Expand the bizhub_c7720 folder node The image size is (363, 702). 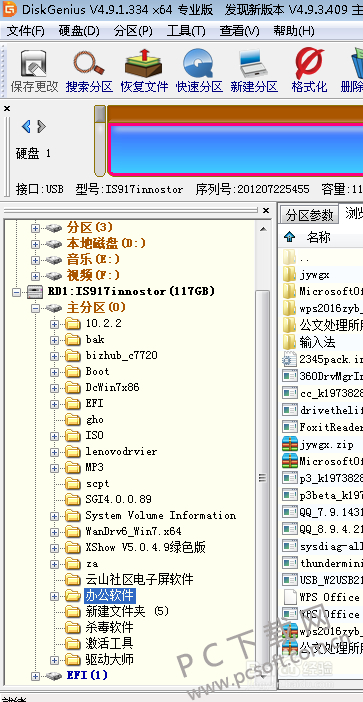pos(55,356)
